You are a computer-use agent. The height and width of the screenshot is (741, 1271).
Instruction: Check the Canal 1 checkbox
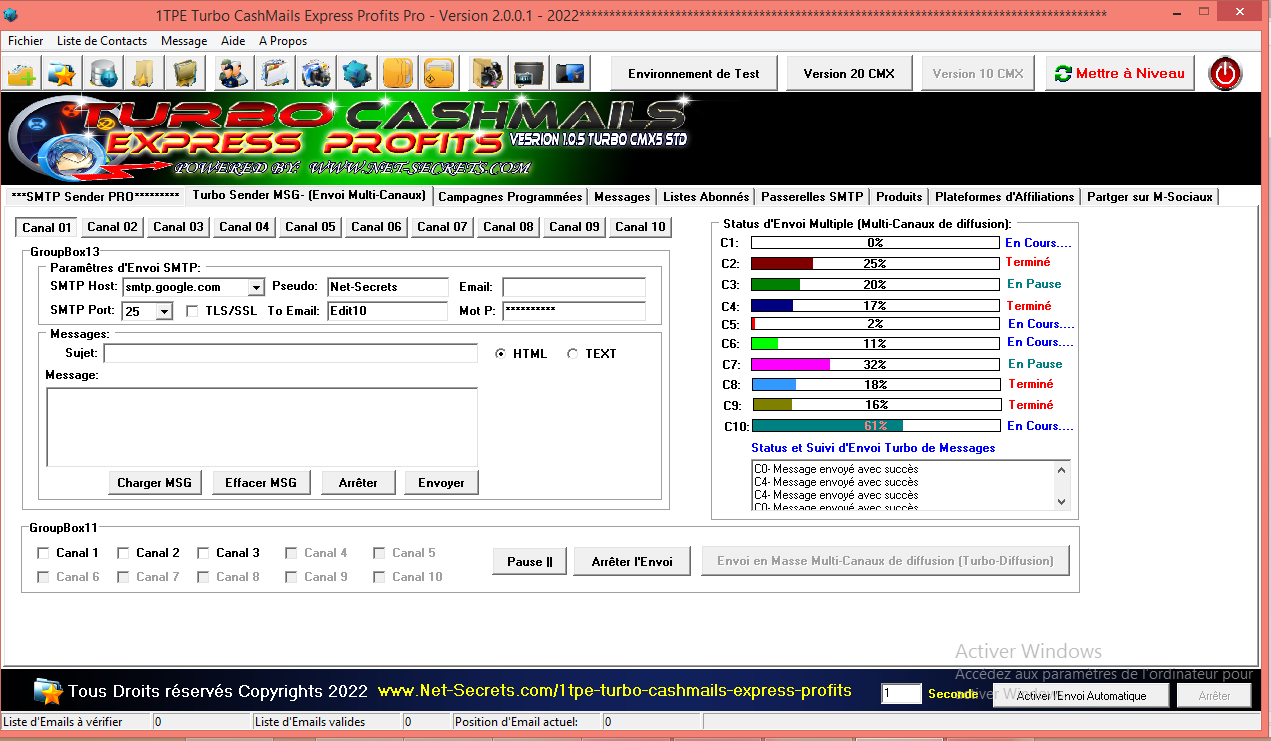click(x=43, y=553)
